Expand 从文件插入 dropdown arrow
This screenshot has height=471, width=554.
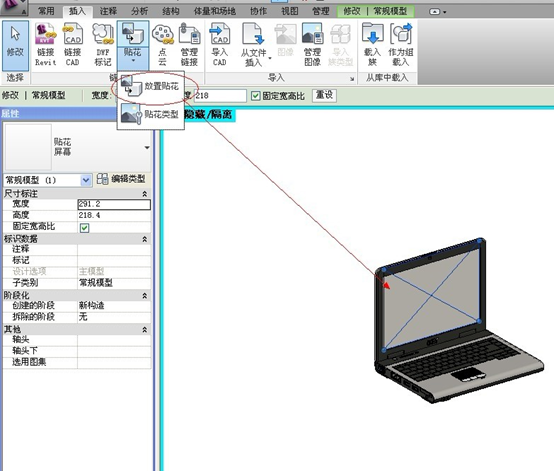(x=270, y=58)
